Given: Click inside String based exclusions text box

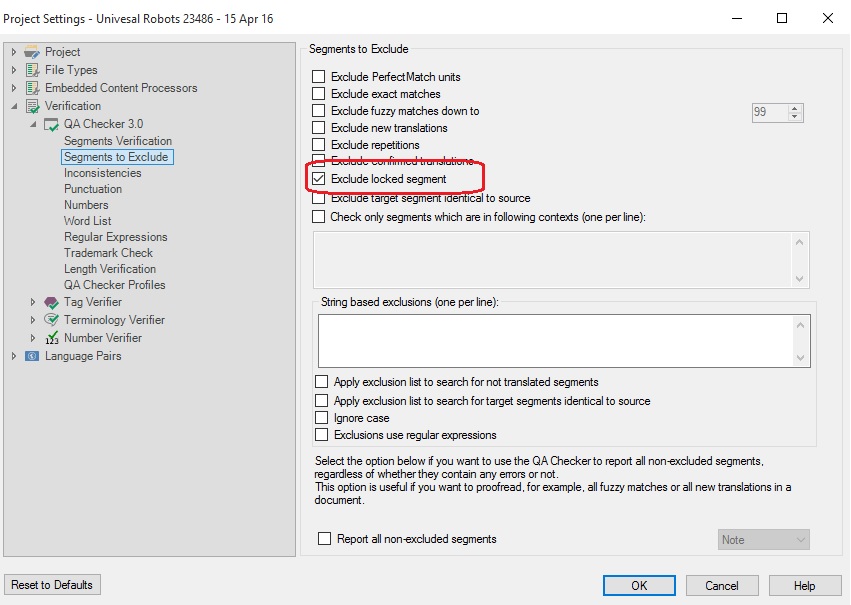Looking at the screenshot, I should (555, 340).
